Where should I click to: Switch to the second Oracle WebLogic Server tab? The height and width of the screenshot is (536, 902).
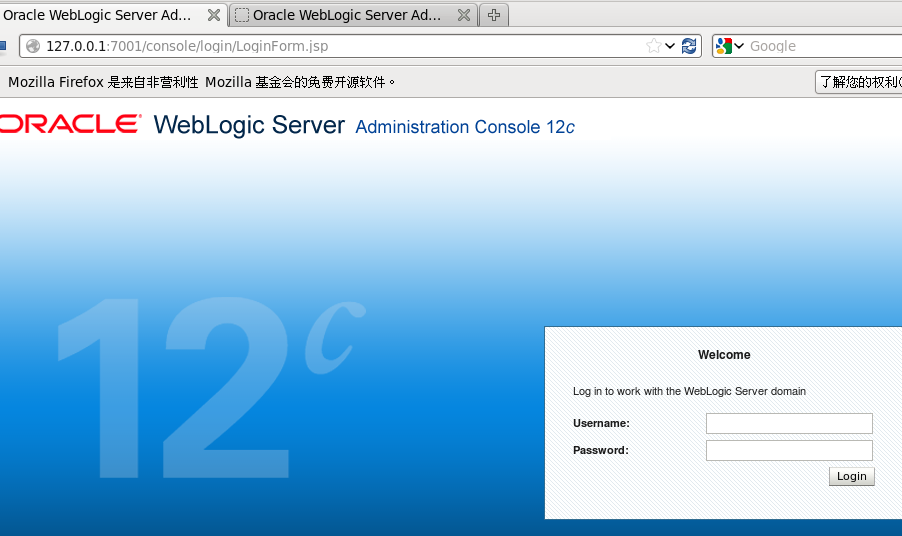(353, 15)
